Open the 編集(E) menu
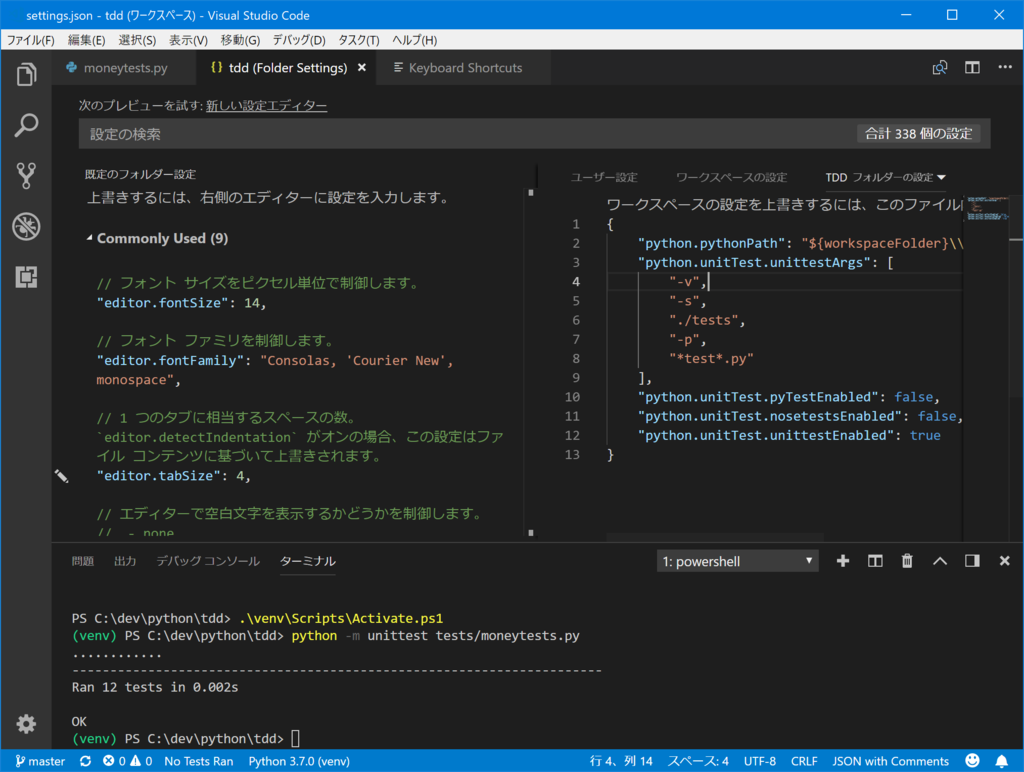1024x772 pixels. click(86, 40)
